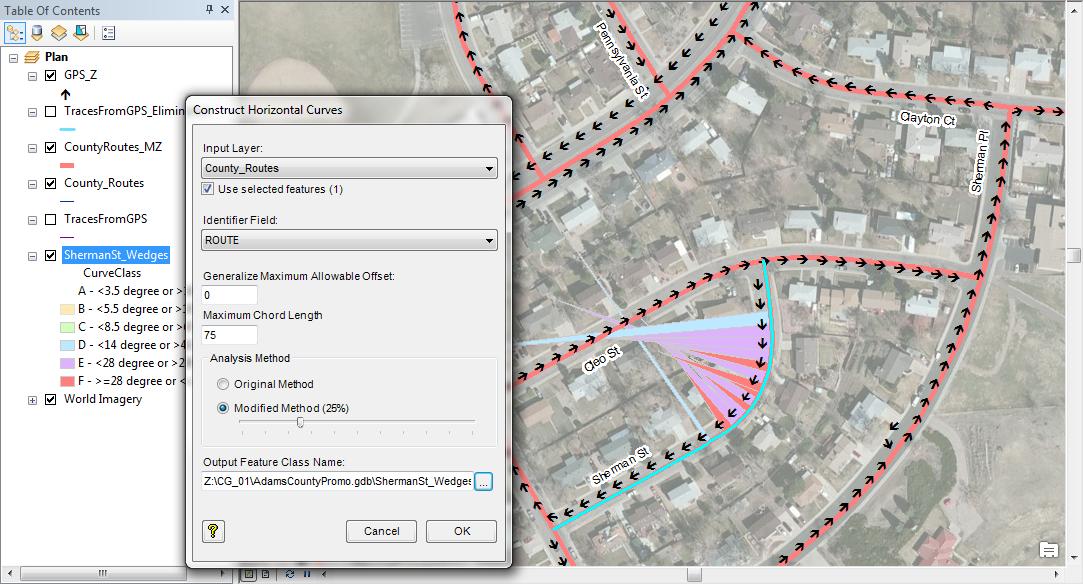This screenshot has width=1083, height=584.
Task: Collapse TracesFromGPS layer legend
Action: (x=32, y=220)
